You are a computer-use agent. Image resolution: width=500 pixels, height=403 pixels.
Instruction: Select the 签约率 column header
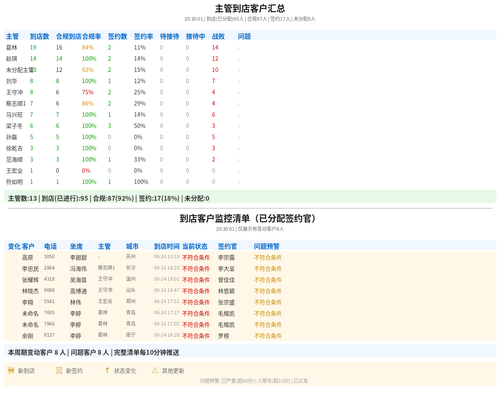(x=143, y=36)
